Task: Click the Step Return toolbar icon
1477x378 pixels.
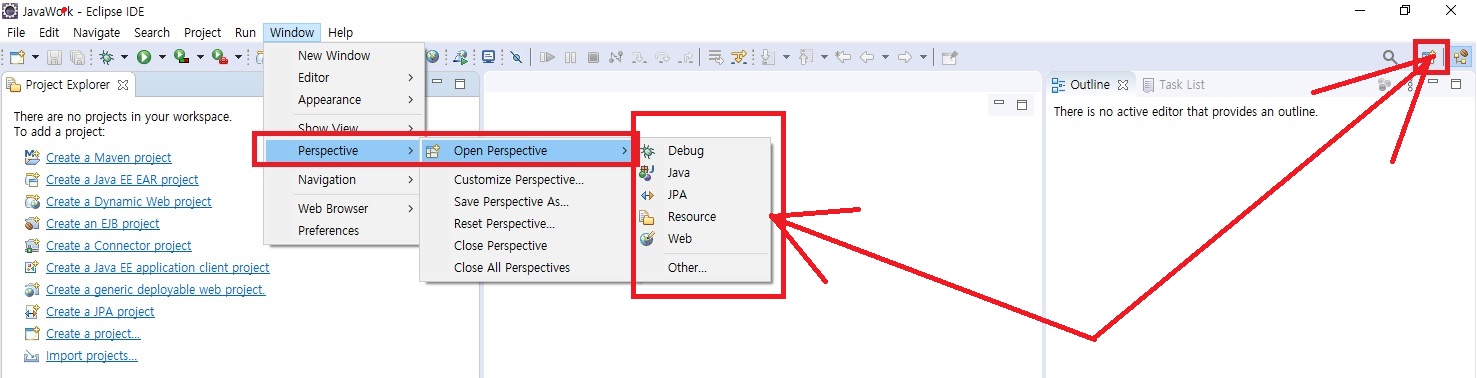Action: [685, 57]
